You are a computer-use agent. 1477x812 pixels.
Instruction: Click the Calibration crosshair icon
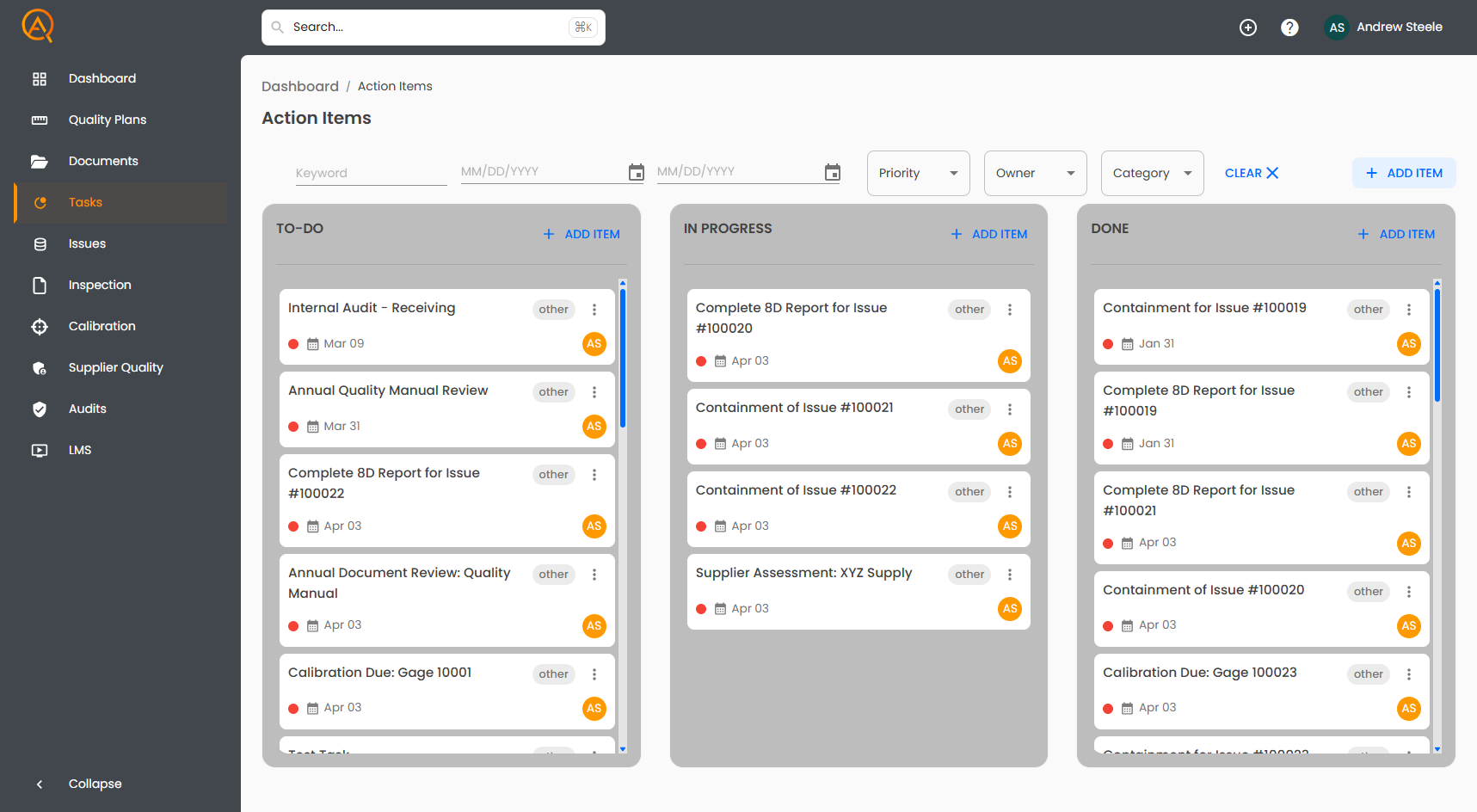coord(40,326)
